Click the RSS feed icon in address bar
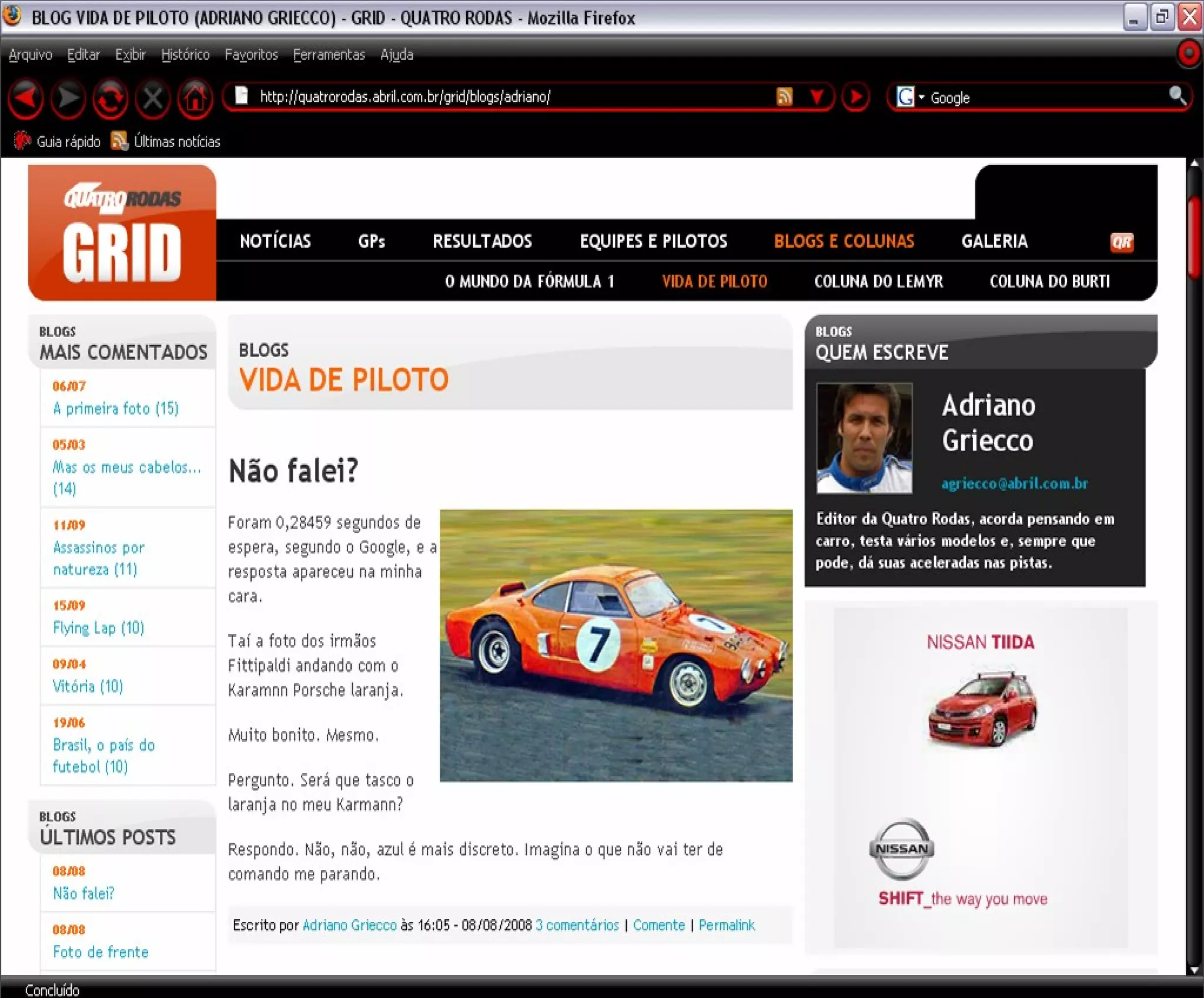Viewport: 1204px width, 998px height. (784, 96)
